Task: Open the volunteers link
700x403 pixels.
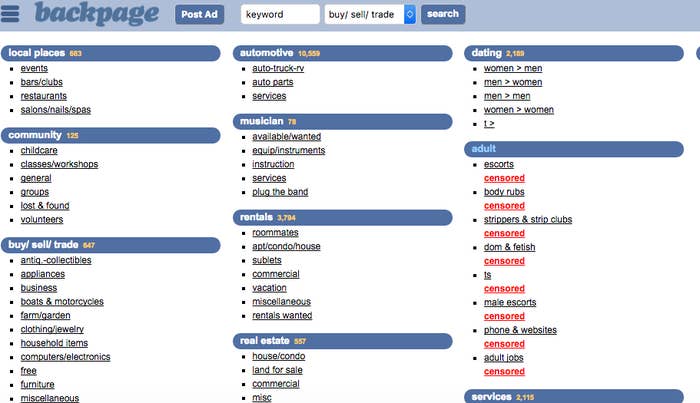Action: [x=42, y=220]
